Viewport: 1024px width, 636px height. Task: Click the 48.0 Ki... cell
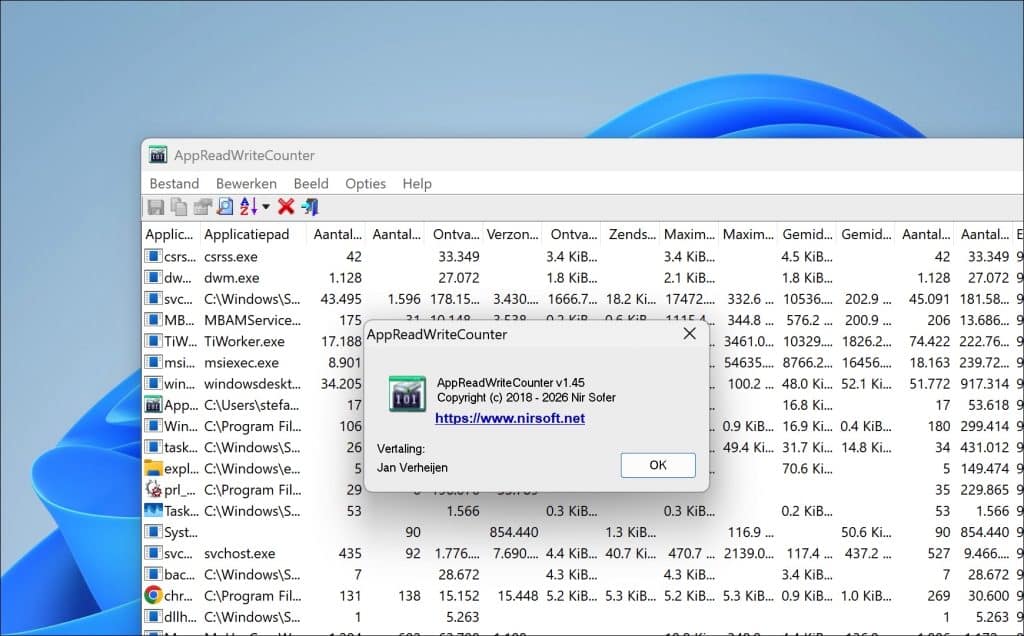pyautogui.click(x=807, y=383)
